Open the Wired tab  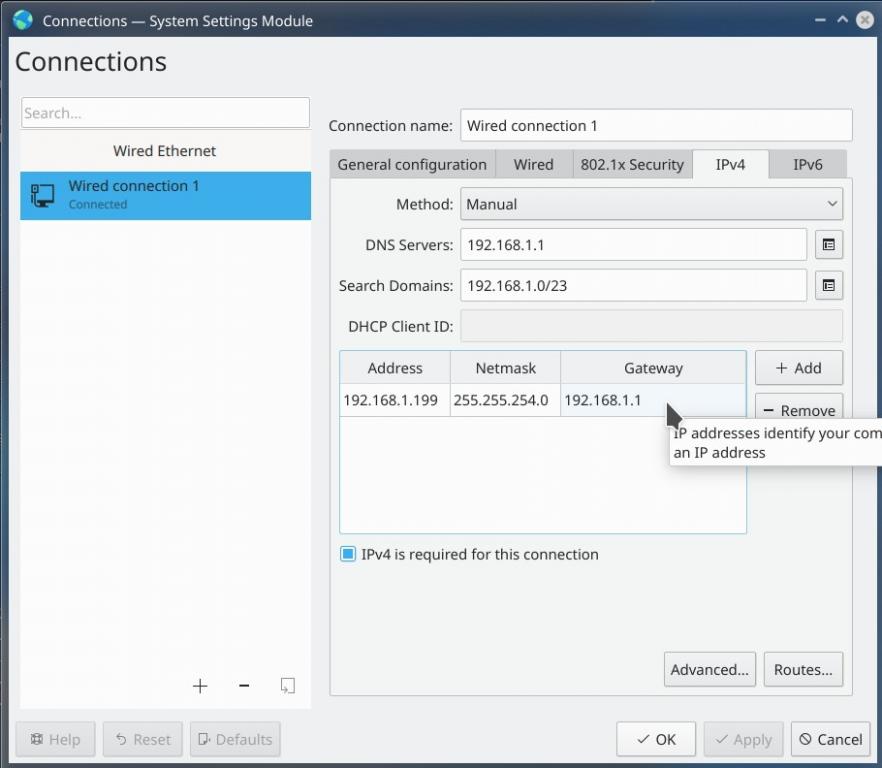coord(533,165)
